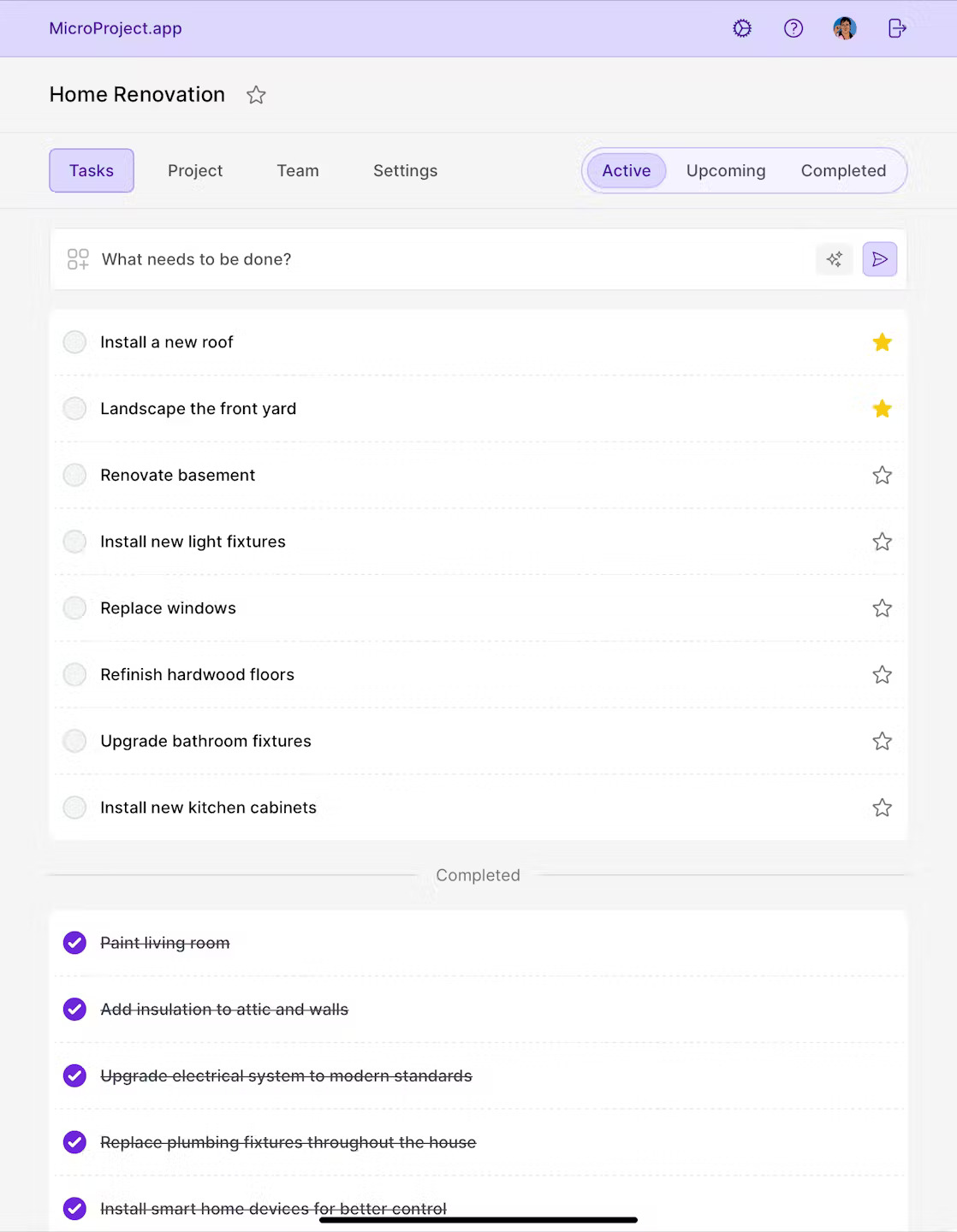Image resolution: width=957 pixels, height=1232 pixels.
Task: Favorite the Home Renovation project star
Action: pyautogui.click(x=256, y=95)
